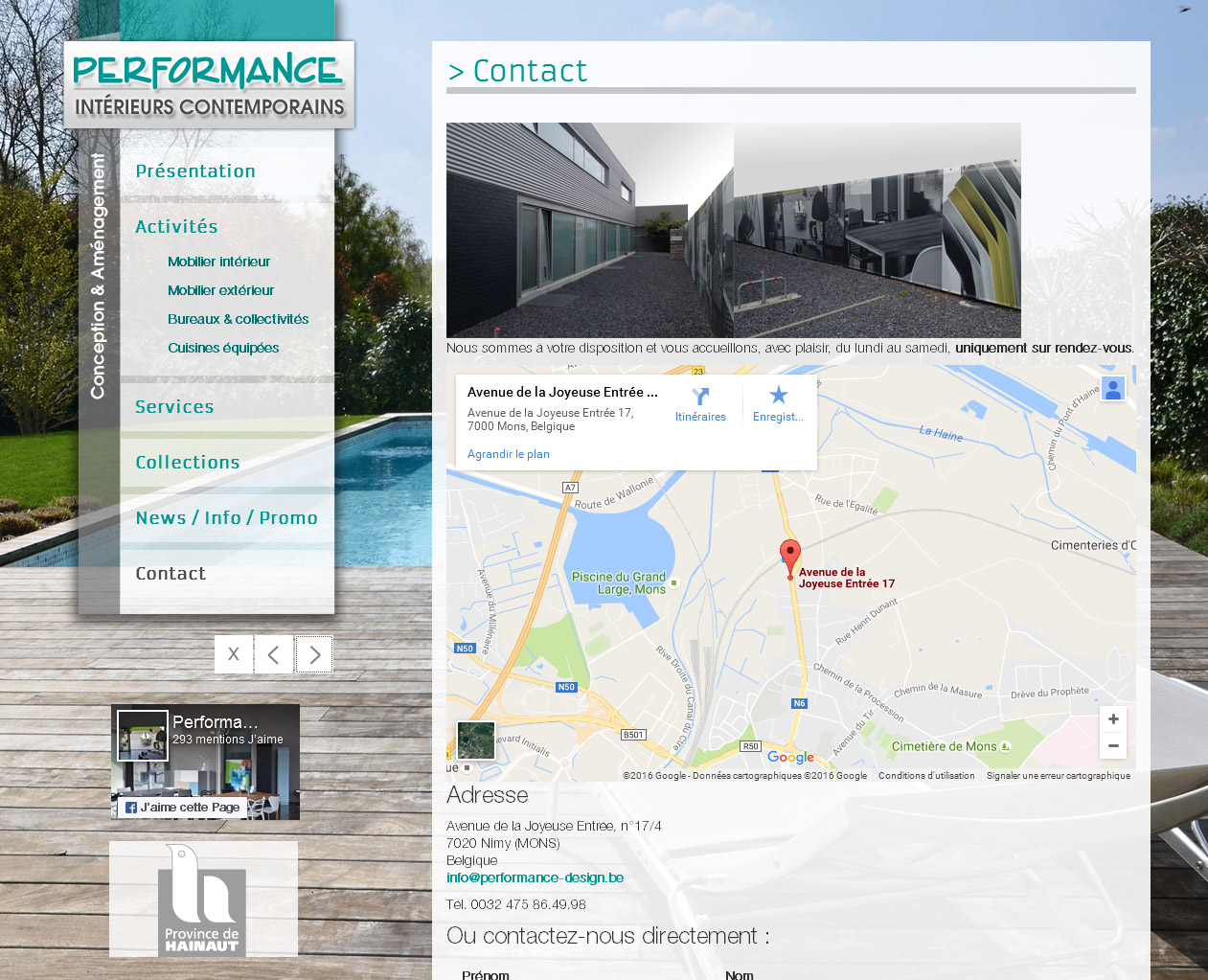Image resolution: width=1208 pixels, height=980 pixels.
Task: Click the Itinéraires directions icon on map
Action: (700, 396)
